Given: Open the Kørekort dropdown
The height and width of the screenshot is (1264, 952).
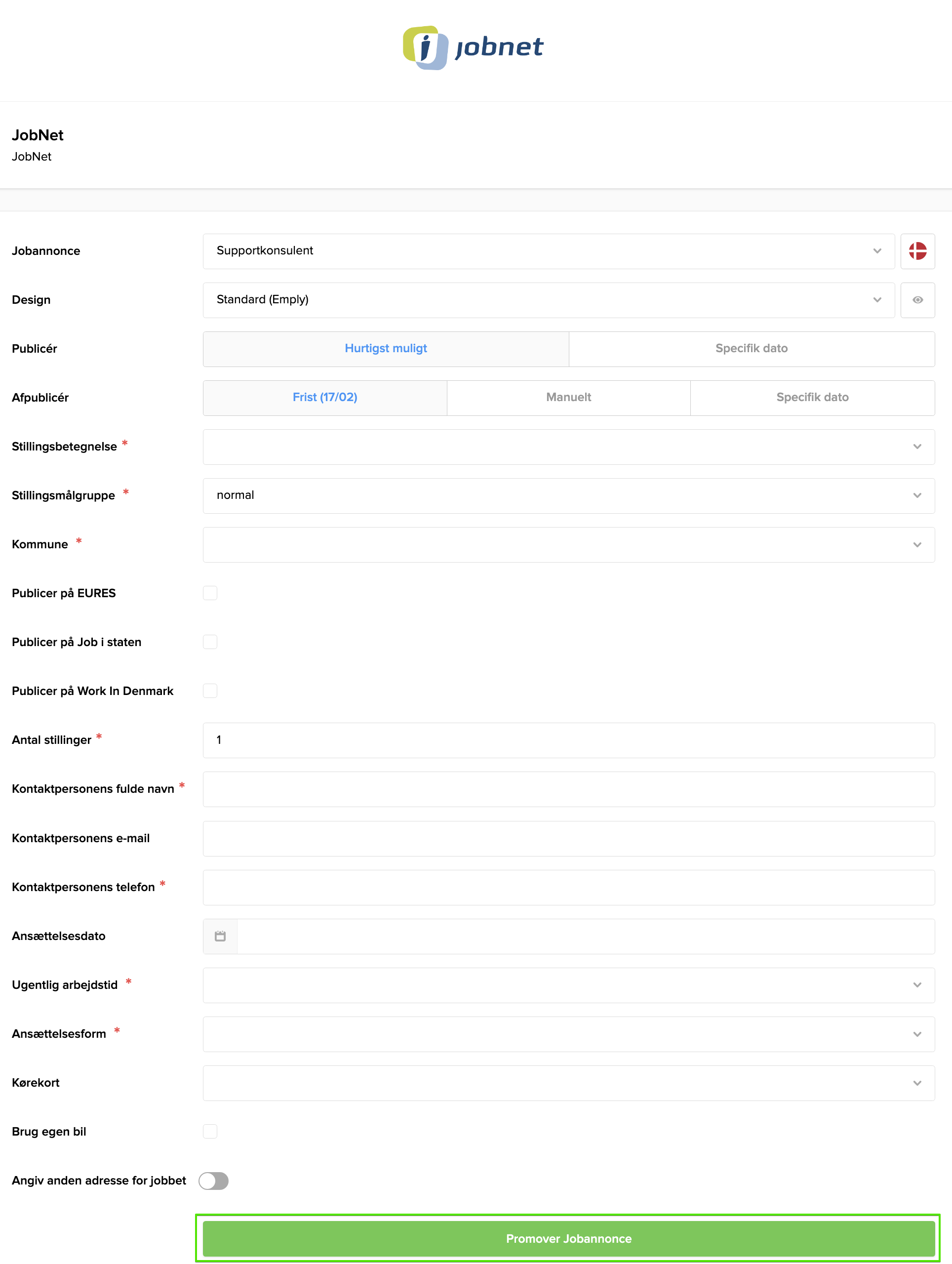Looking at the screenshot, I should tap(569, 1083).
